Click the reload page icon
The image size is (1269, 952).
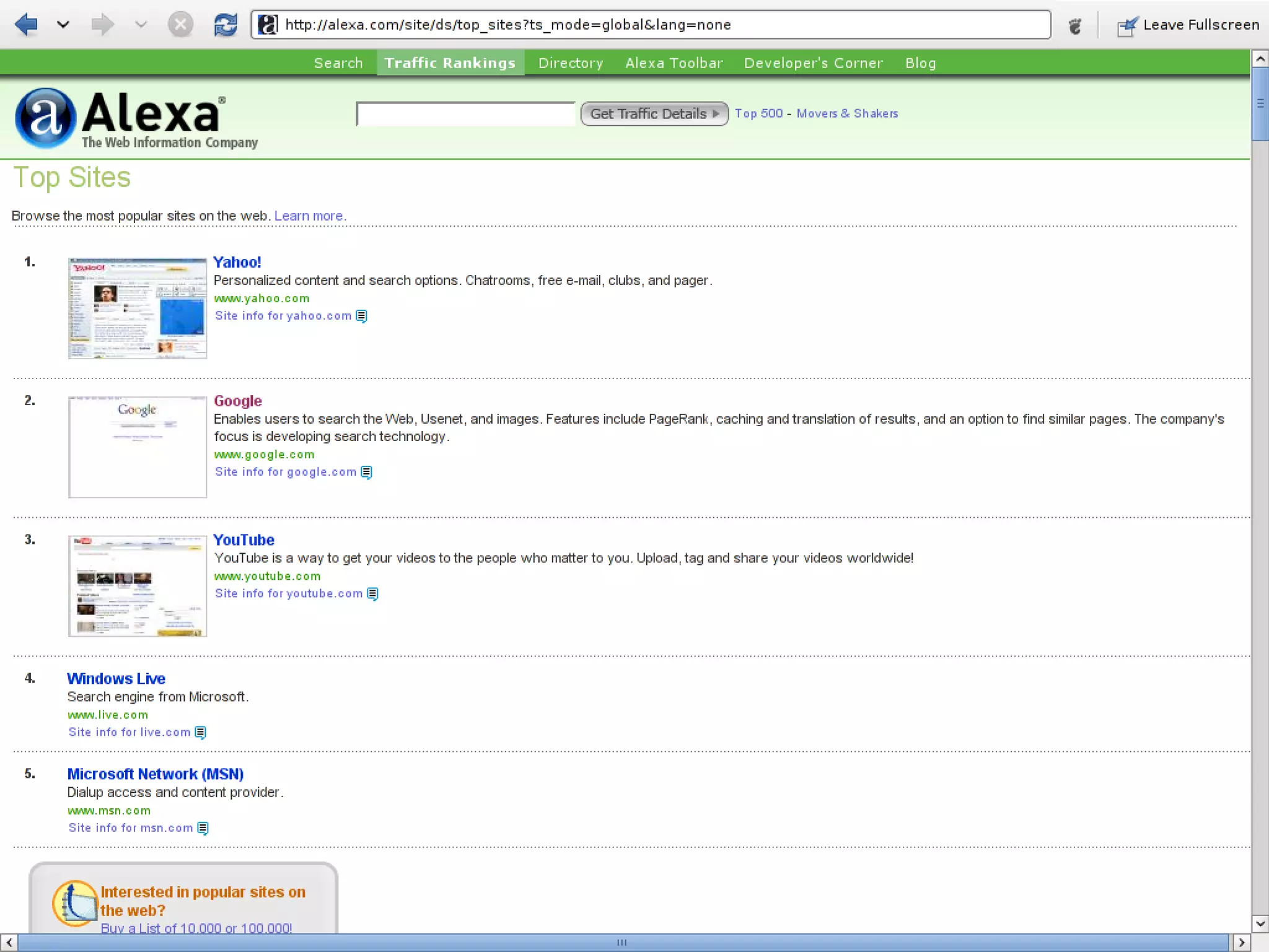pos(225,25)
